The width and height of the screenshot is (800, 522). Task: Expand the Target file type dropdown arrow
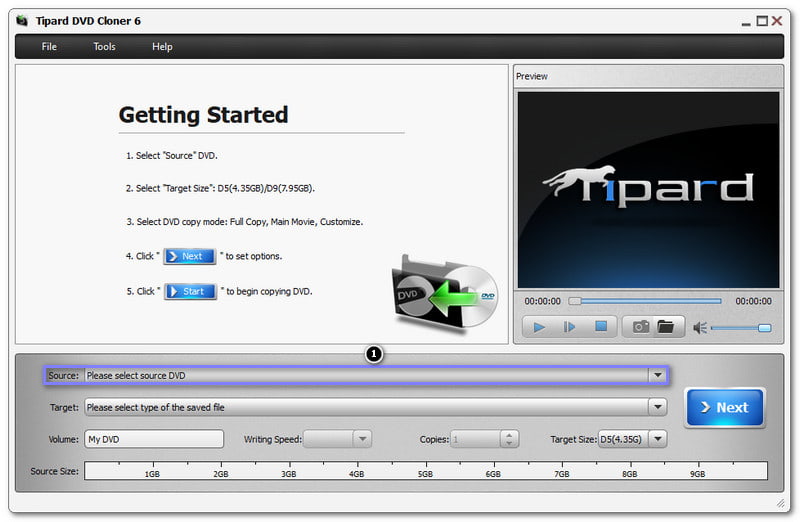tap(658, 407)
